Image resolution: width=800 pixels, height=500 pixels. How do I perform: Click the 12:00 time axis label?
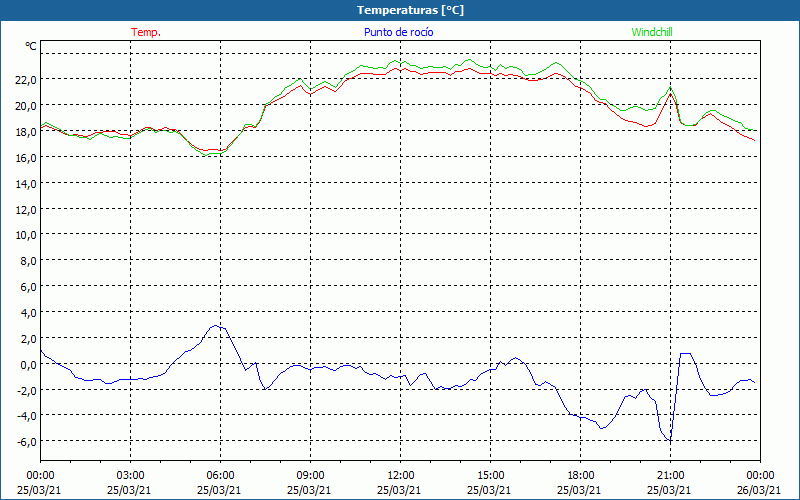point(401,476)
